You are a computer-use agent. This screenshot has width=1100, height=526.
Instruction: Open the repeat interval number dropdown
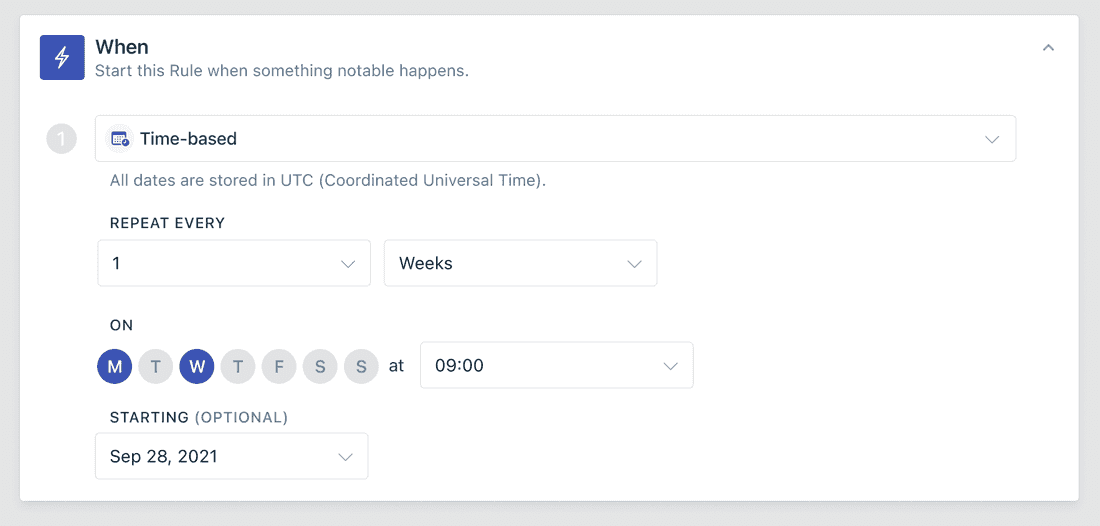coord(234,264)
